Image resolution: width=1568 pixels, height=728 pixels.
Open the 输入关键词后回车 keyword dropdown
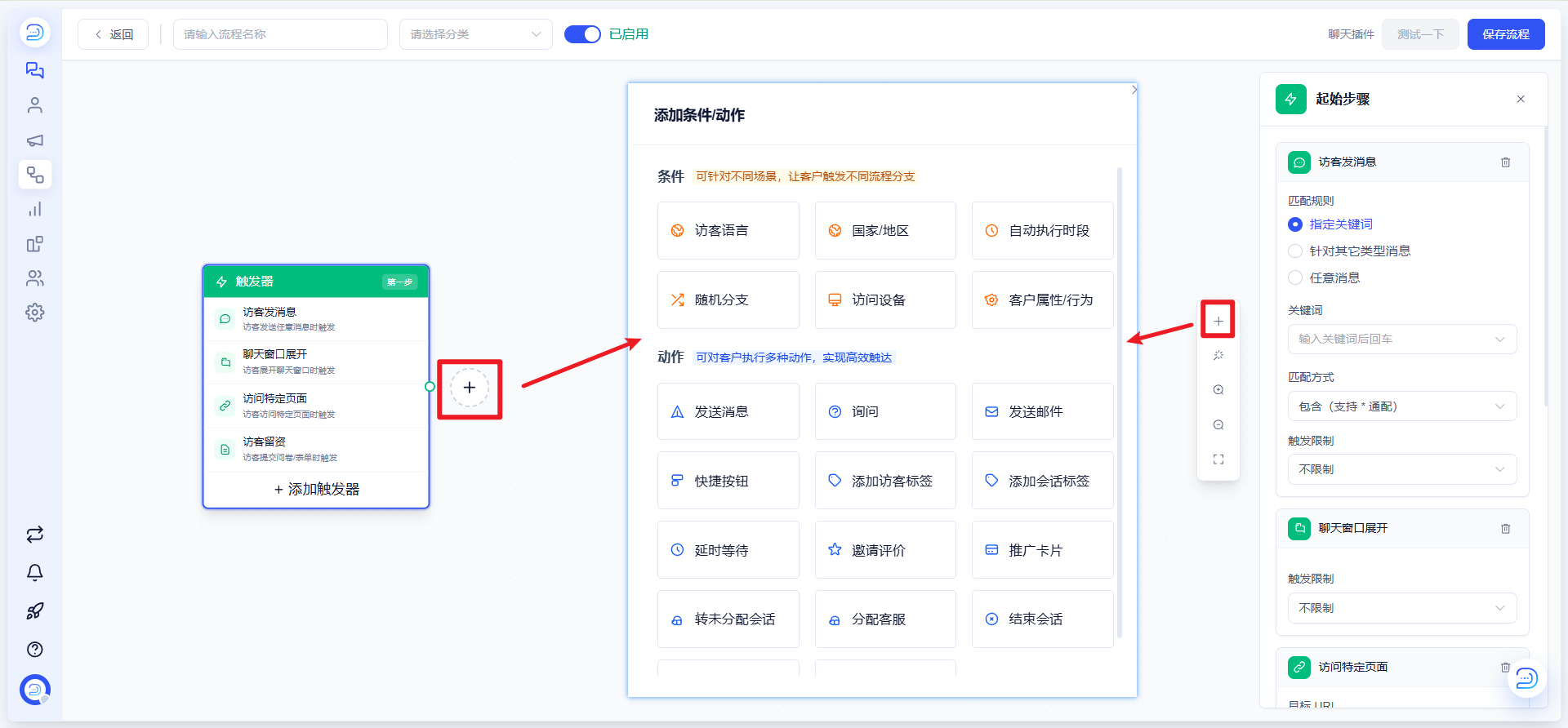click(x=1402, y=340)
